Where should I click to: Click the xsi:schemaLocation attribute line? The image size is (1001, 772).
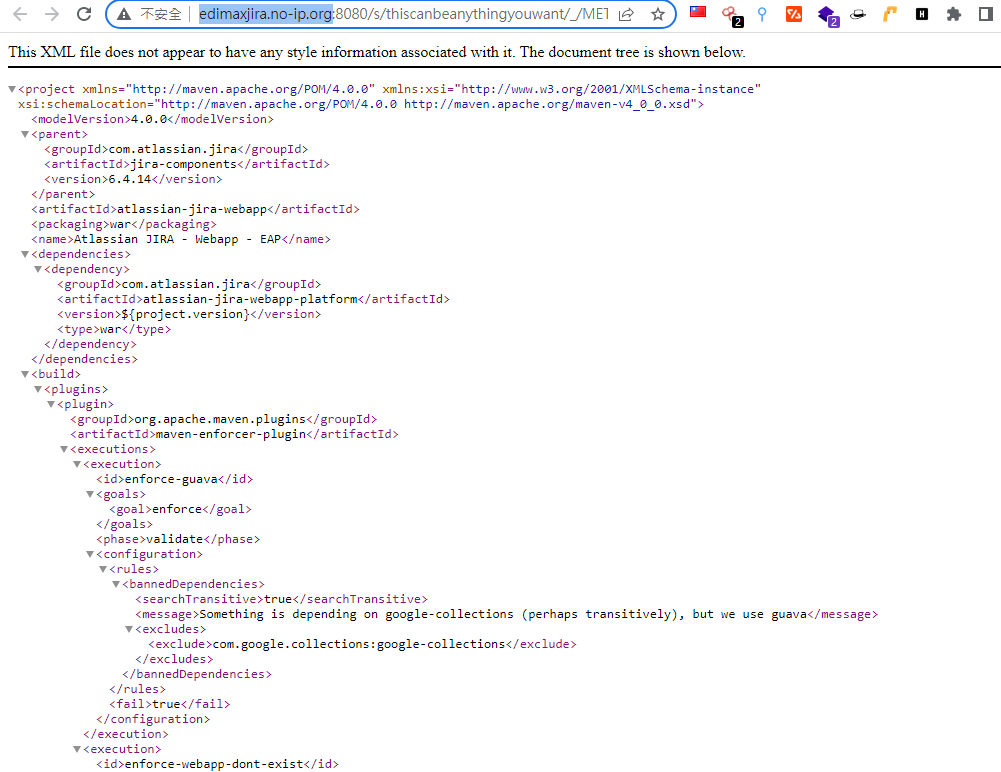pyautogui.click(x=361, y=104)
